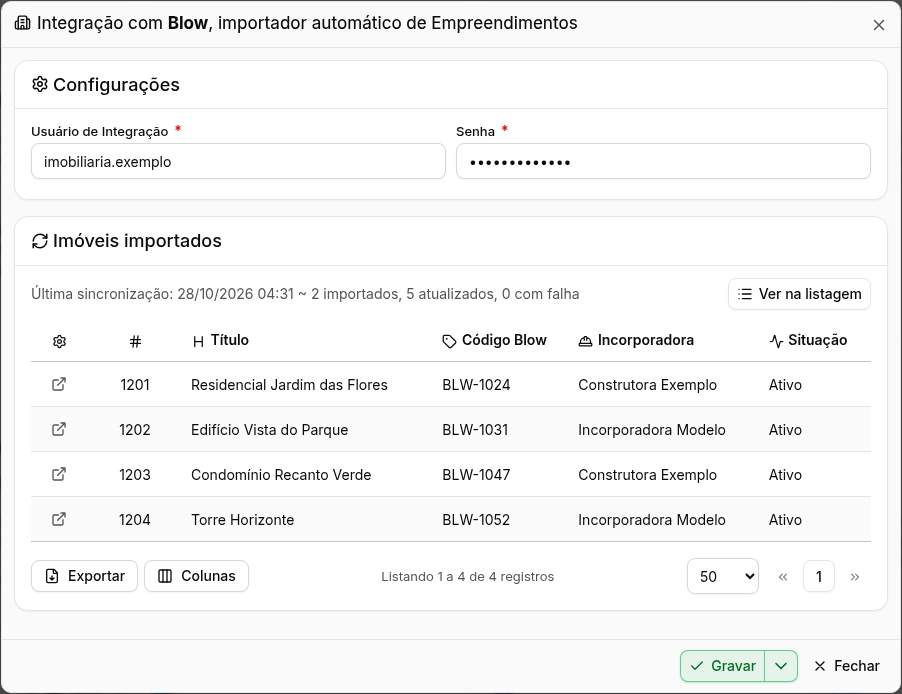
Task: Click the Fechar button
Action: pyautogui.click(x=847, y=666)
